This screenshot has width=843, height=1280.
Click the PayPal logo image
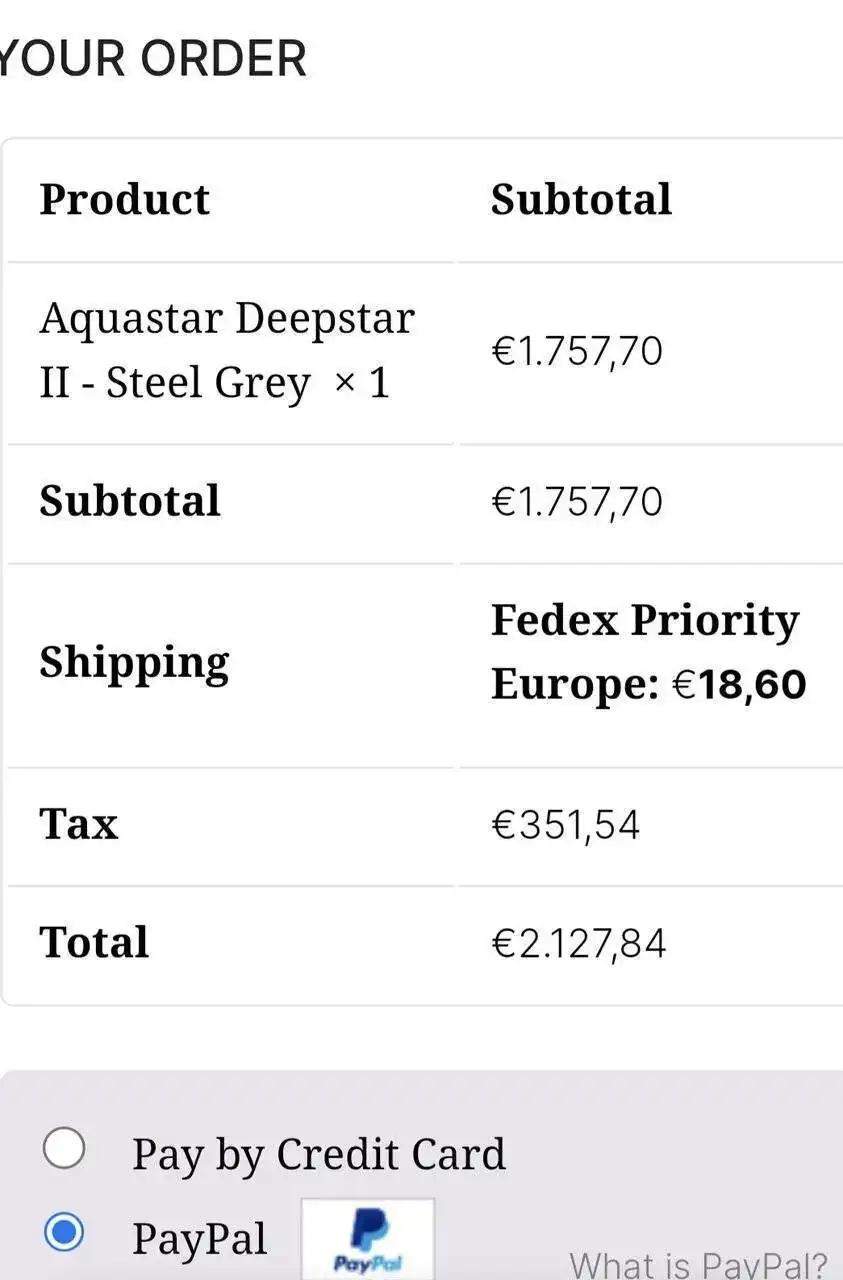click(368, 1239)
